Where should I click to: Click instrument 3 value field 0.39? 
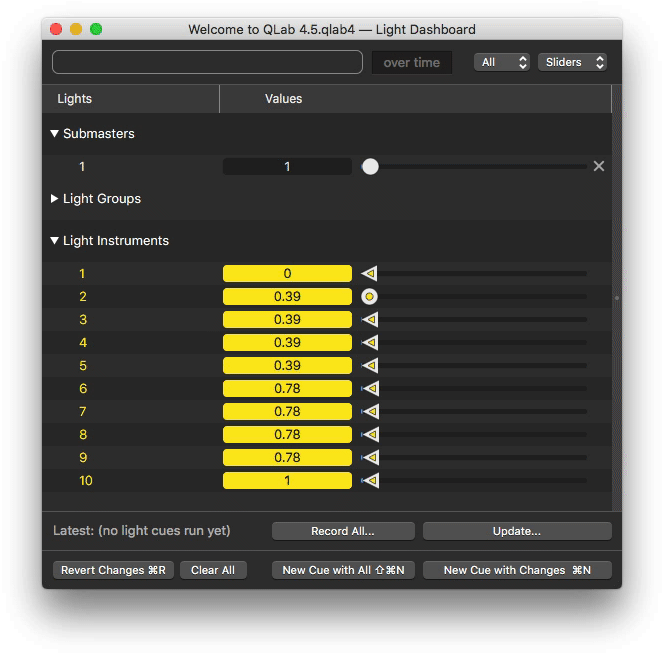point(287,320)
